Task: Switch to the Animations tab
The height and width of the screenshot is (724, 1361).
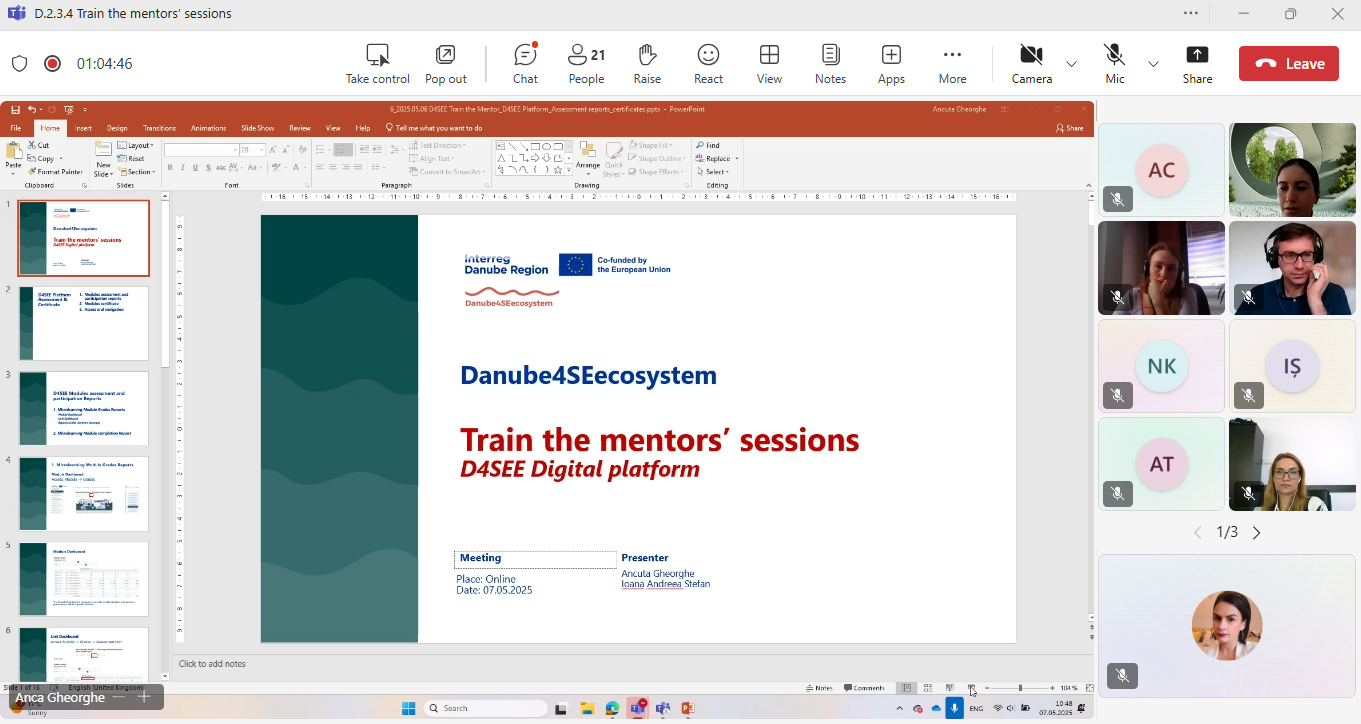Action: click(x=208, y=128)
